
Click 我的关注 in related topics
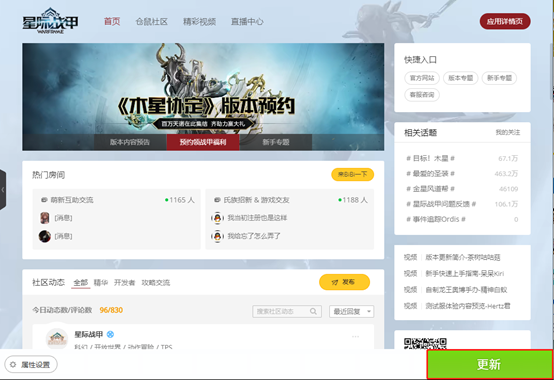(x=508, y=132)
